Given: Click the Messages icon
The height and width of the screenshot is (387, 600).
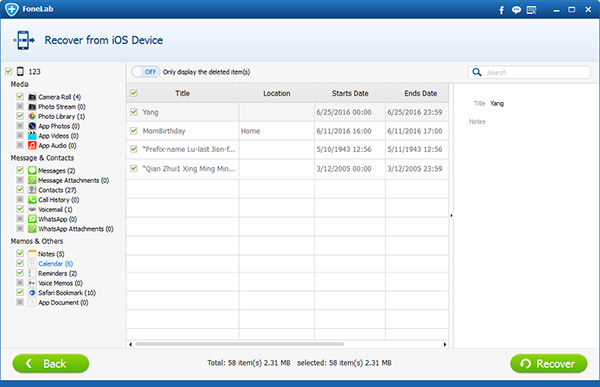Looking at the screenshot, I should click(x=32, y=170).
